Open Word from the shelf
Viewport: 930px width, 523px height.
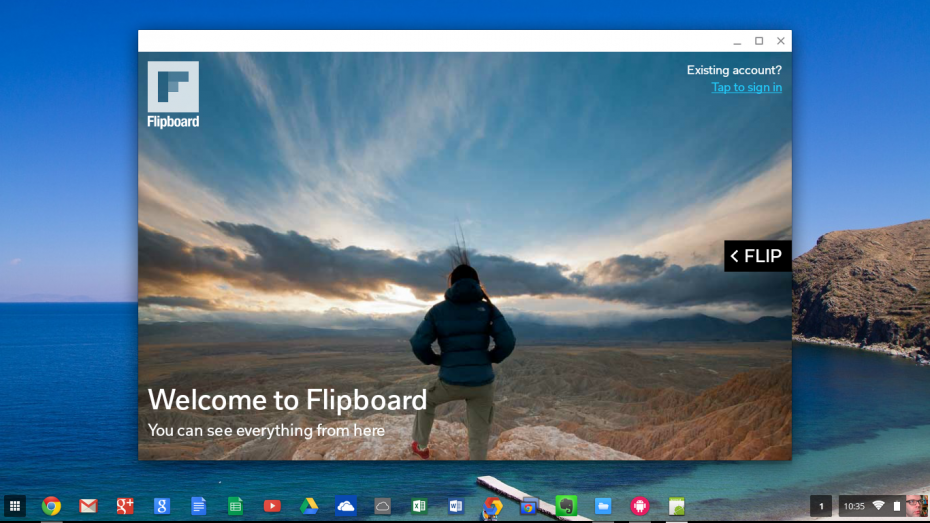pos(456,506)
